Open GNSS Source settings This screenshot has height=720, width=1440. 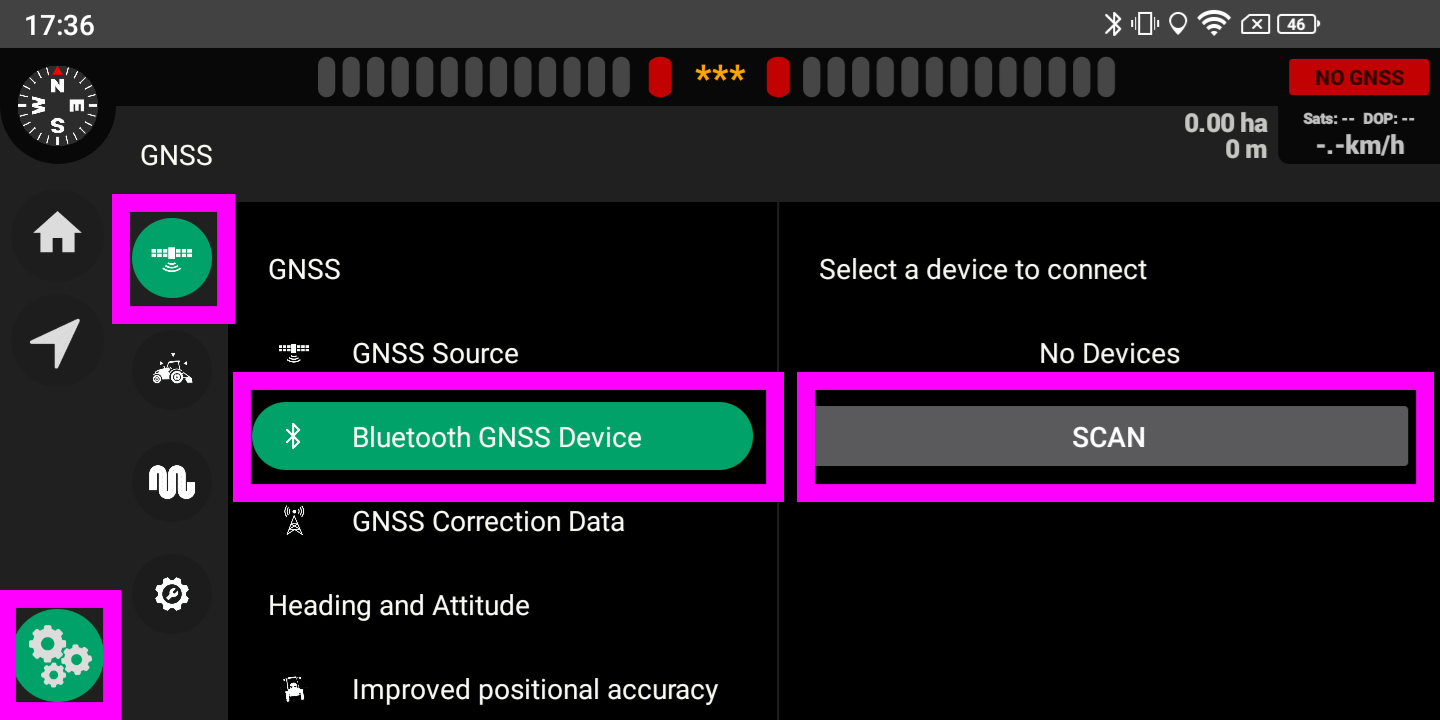(x=435, y=353)
